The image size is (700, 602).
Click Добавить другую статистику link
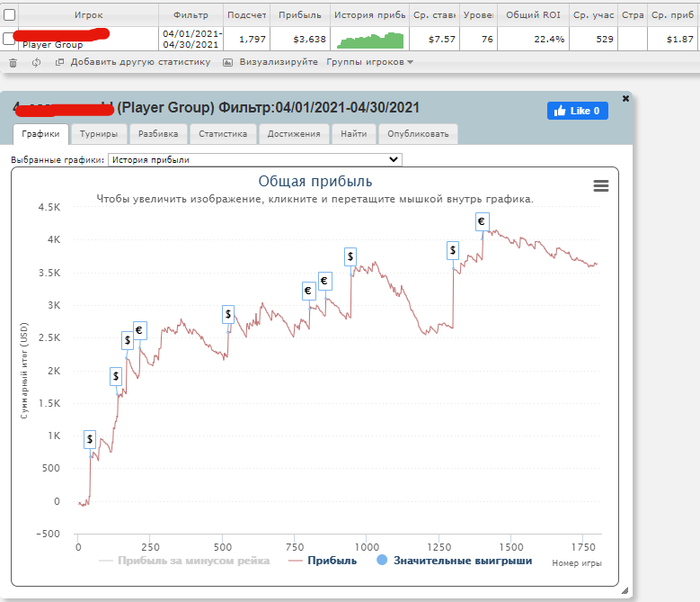point(140,62)
